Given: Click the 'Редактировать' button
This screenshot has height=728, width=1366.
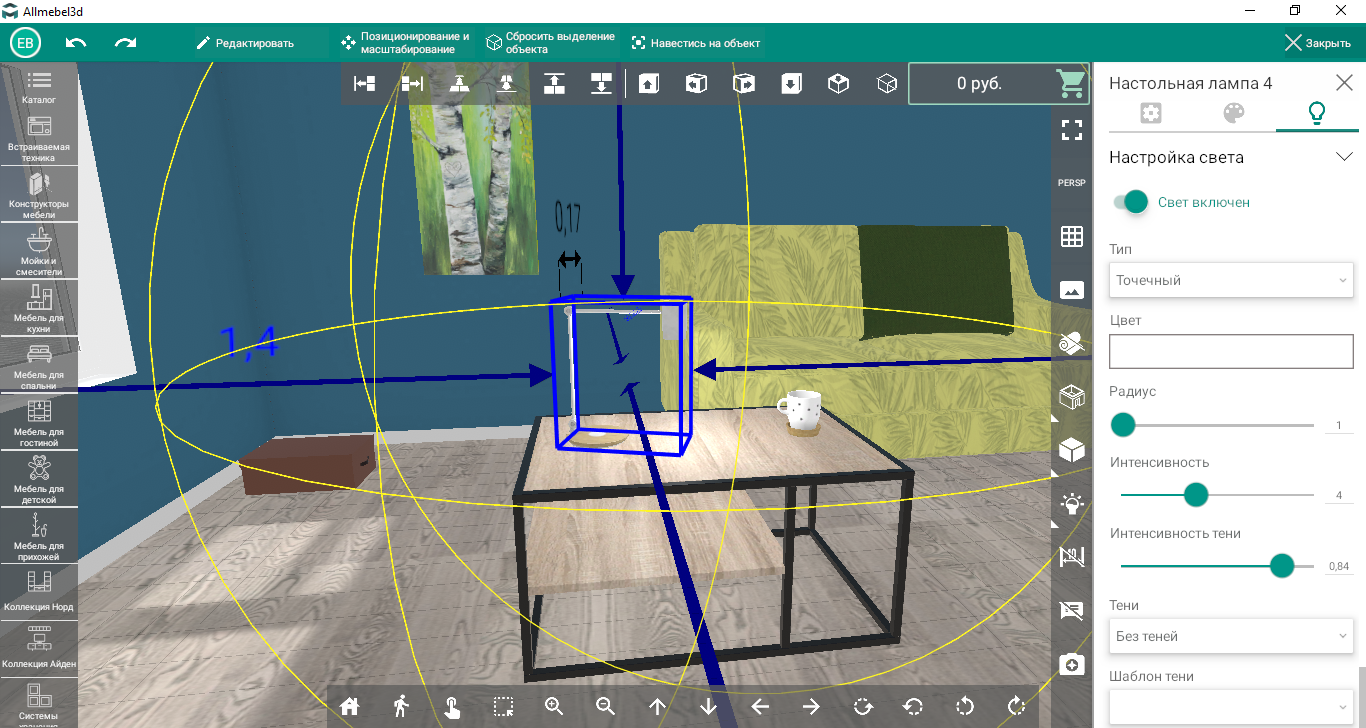Looking at the screenshot, I should [245, 43].
